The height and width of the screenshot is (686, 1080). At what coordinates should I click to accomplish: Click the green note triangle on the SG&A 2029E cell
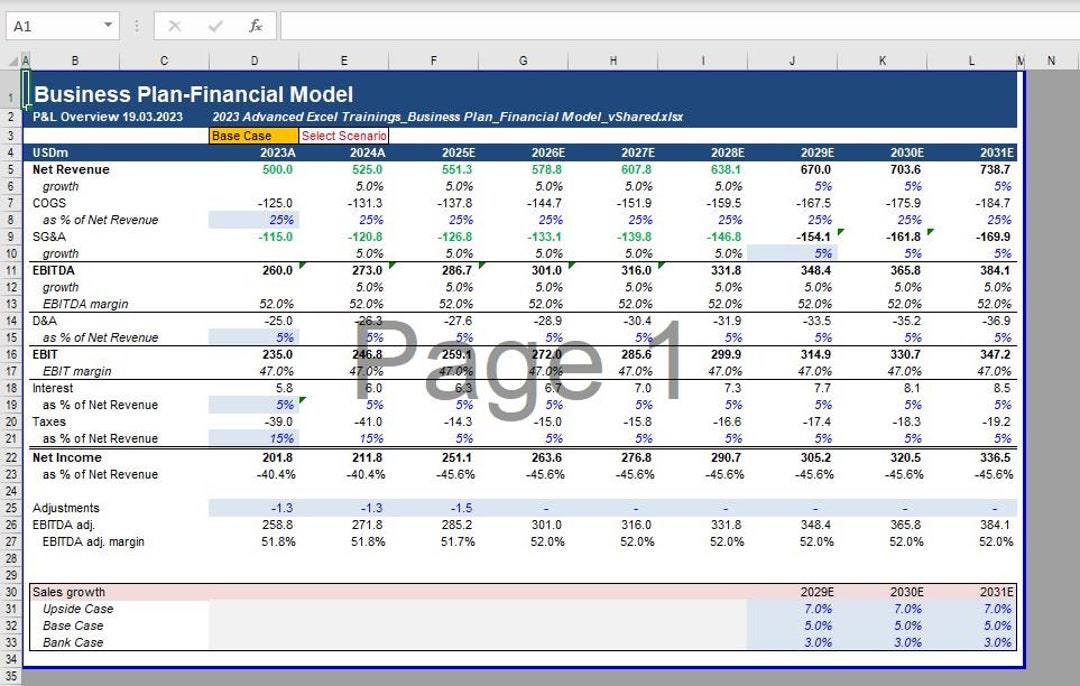(840, 232)
